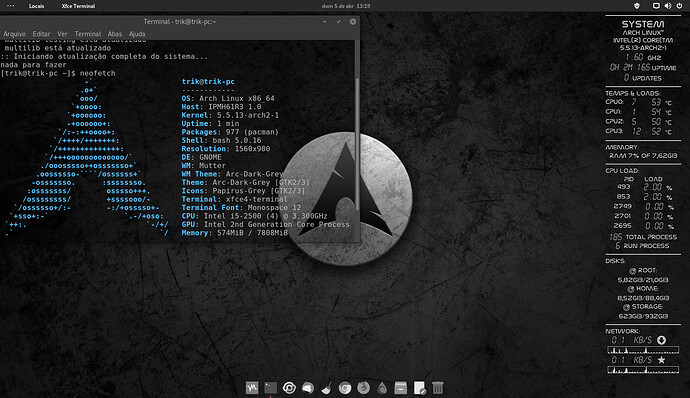690x398 pixels.
Task: Close the Terminal window
Action: point(353,22)
